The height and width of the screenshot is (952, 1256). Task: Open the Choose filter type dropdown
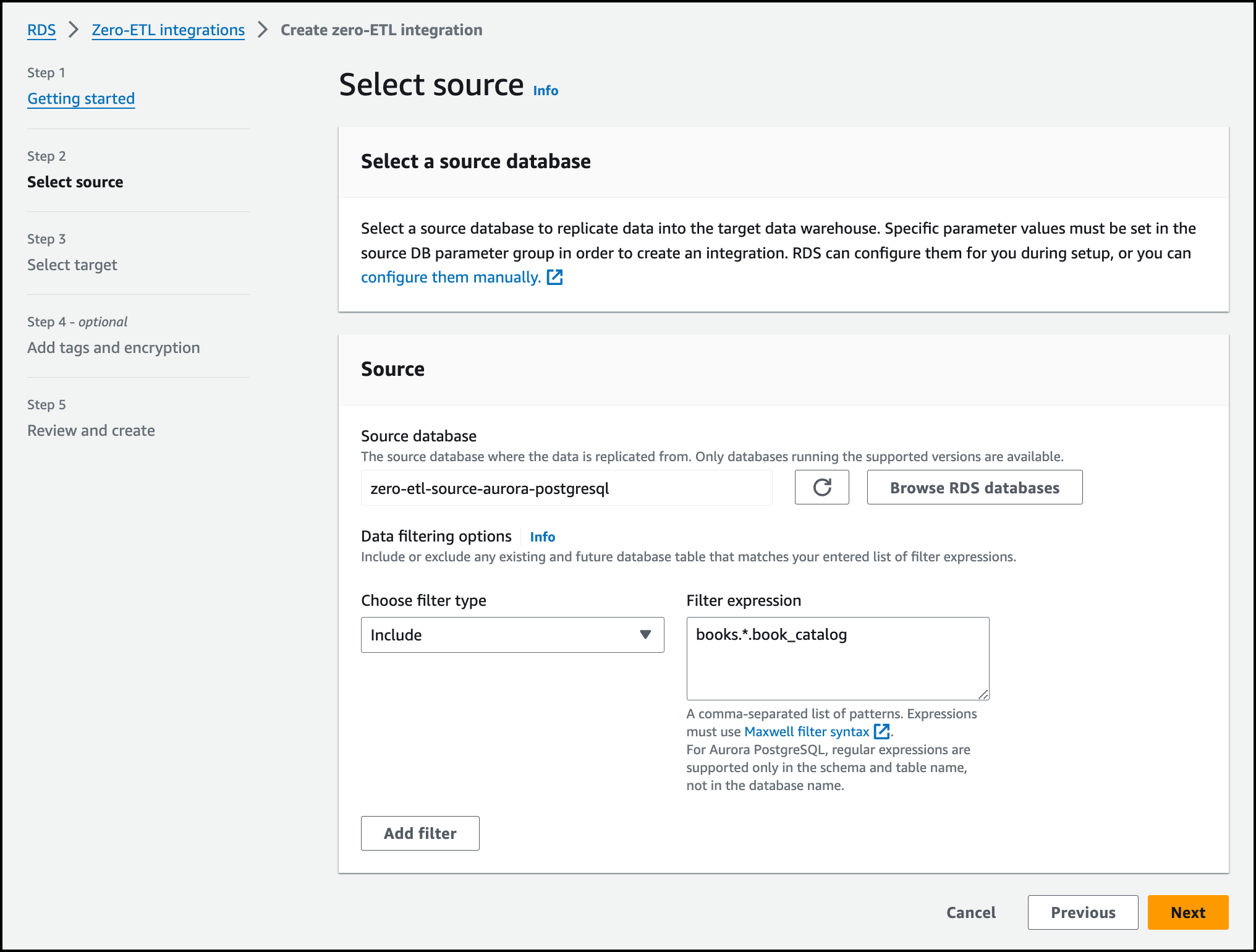click(512, 635)
